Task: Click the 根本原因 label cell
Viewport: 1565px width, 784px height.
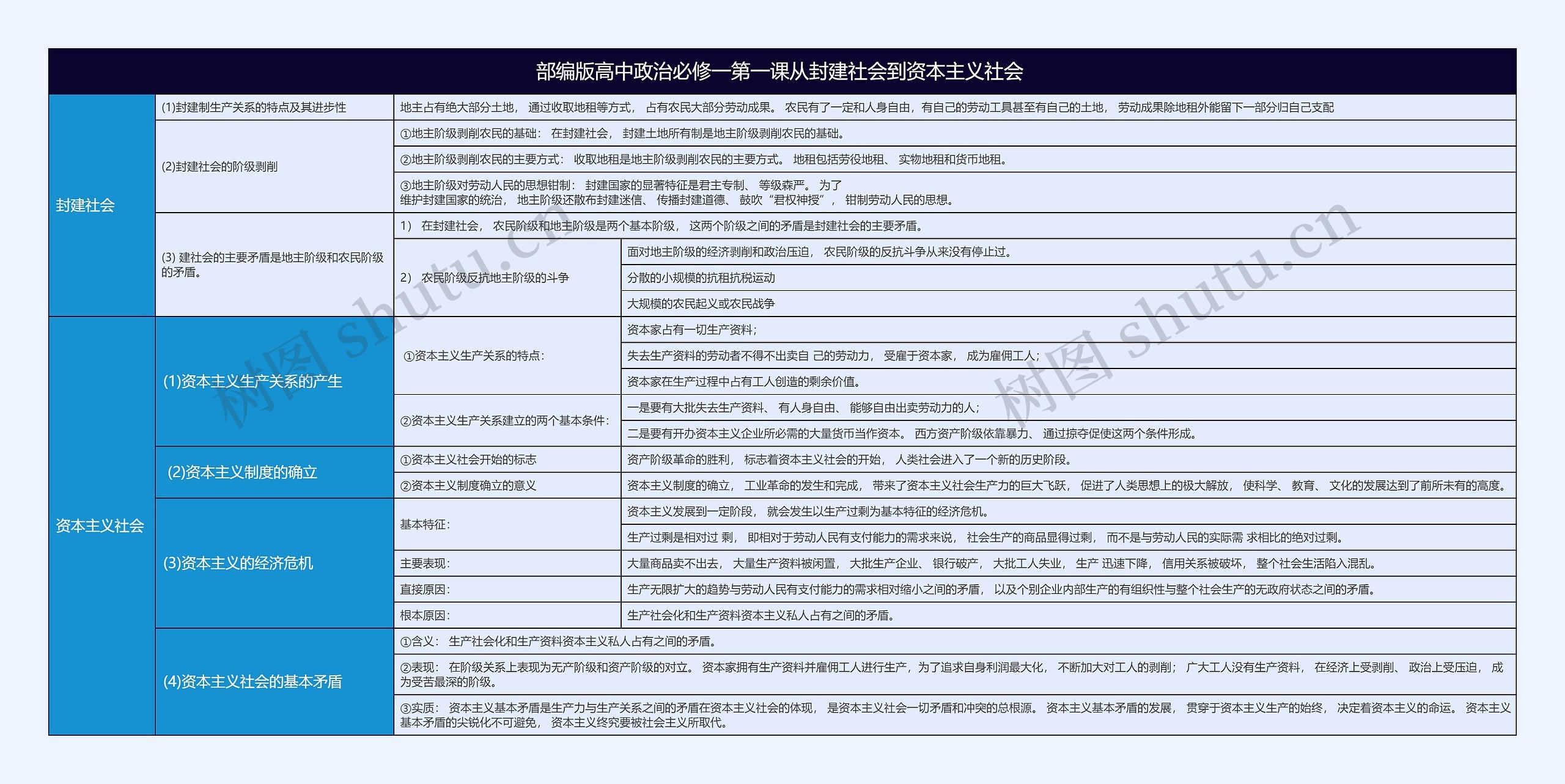Action: click(507, 615)
